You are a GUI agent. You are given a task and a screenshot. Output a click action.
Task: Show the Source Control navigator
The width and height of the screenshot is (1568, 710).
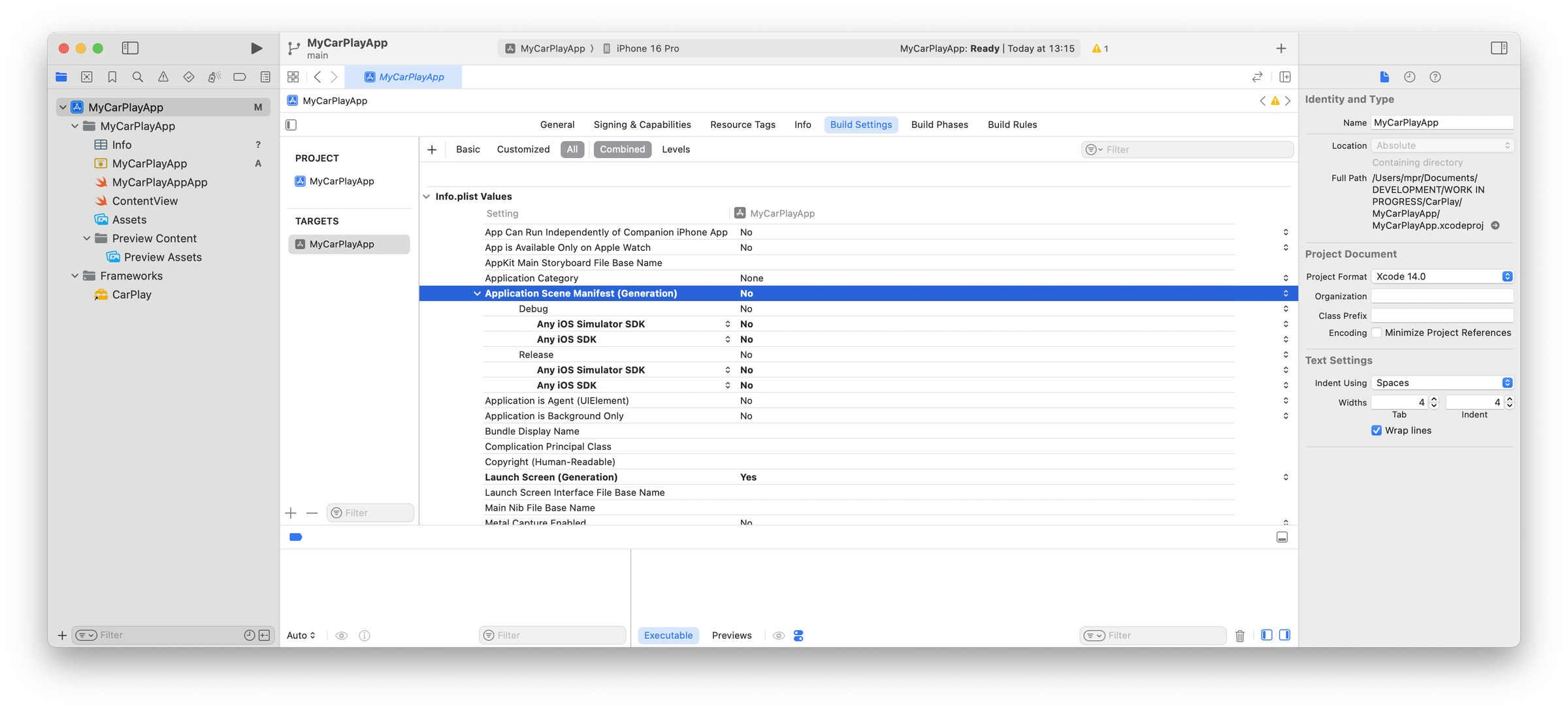tap(87, 77)
